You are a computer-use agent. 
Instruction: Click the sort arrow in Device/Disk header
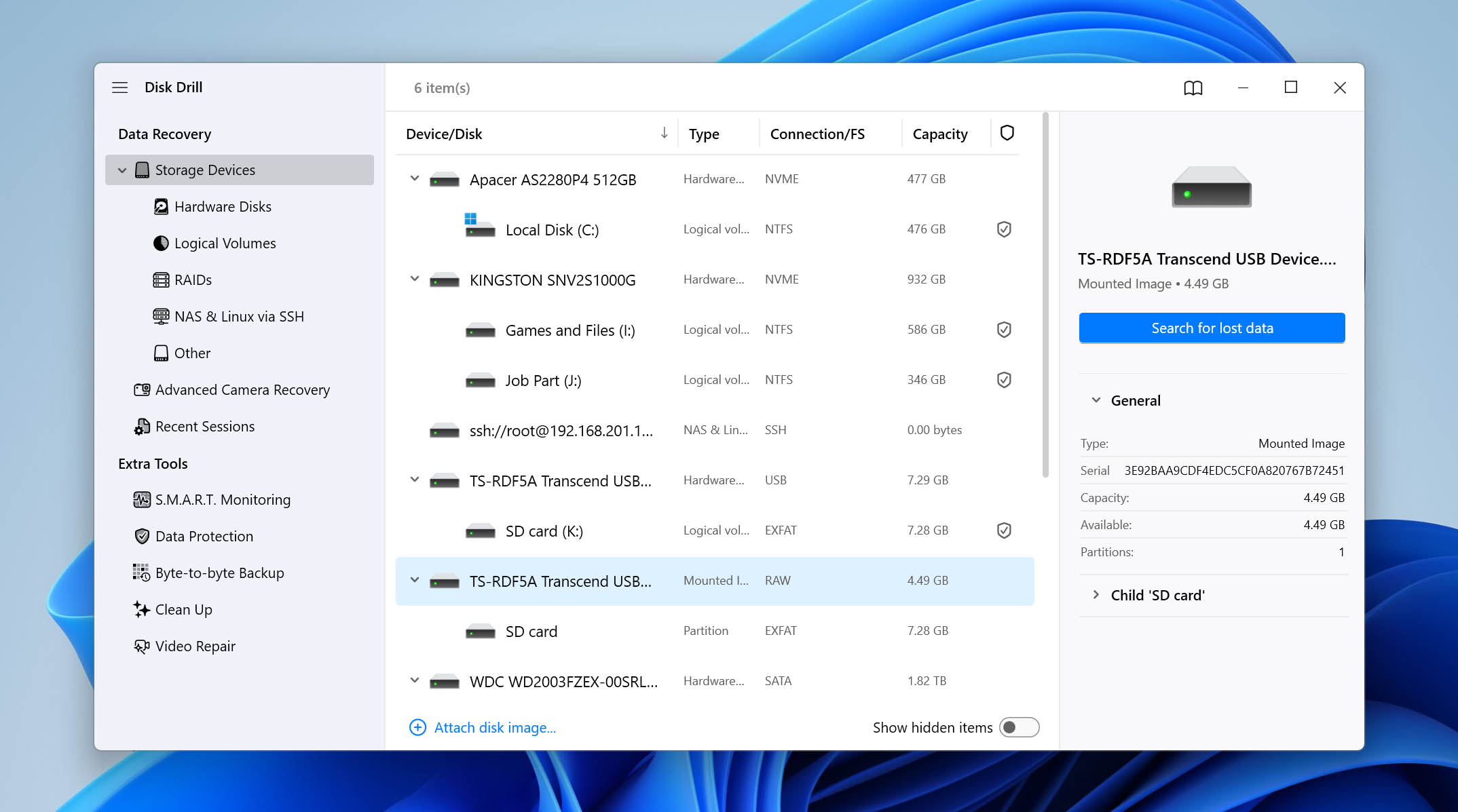pos(664,133)
